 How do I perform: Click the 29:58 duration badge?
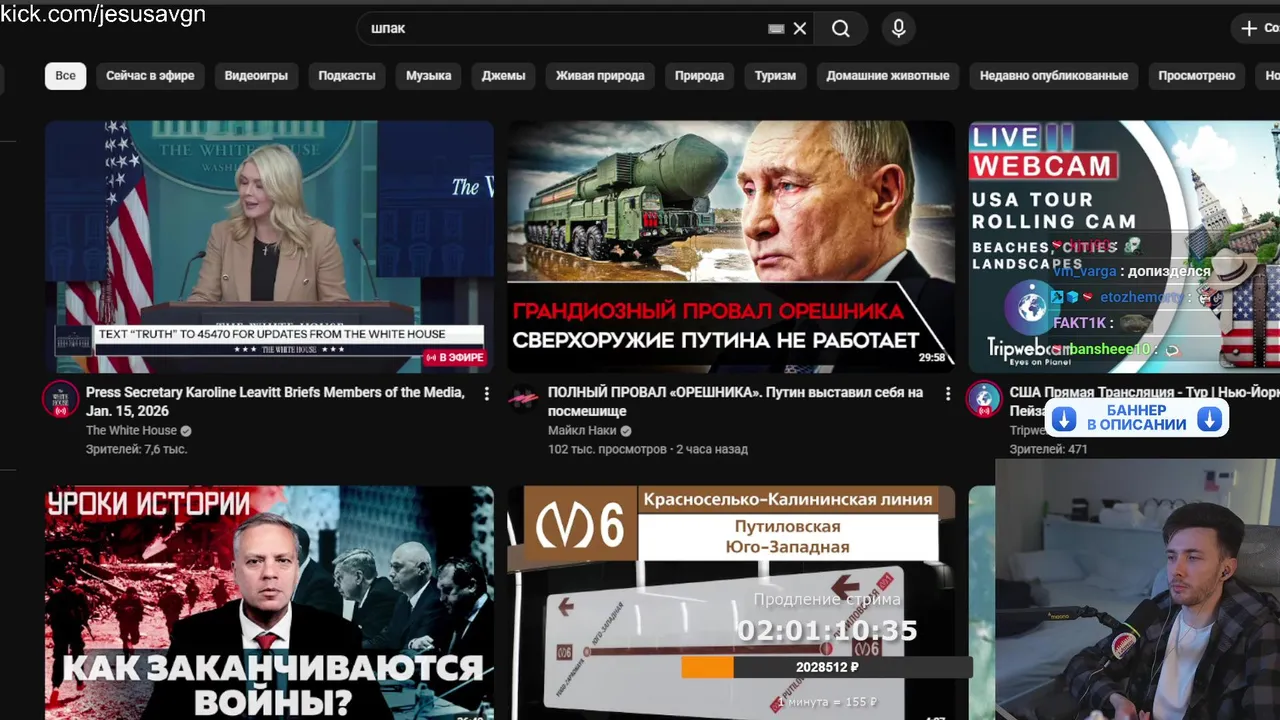point(931,357)
